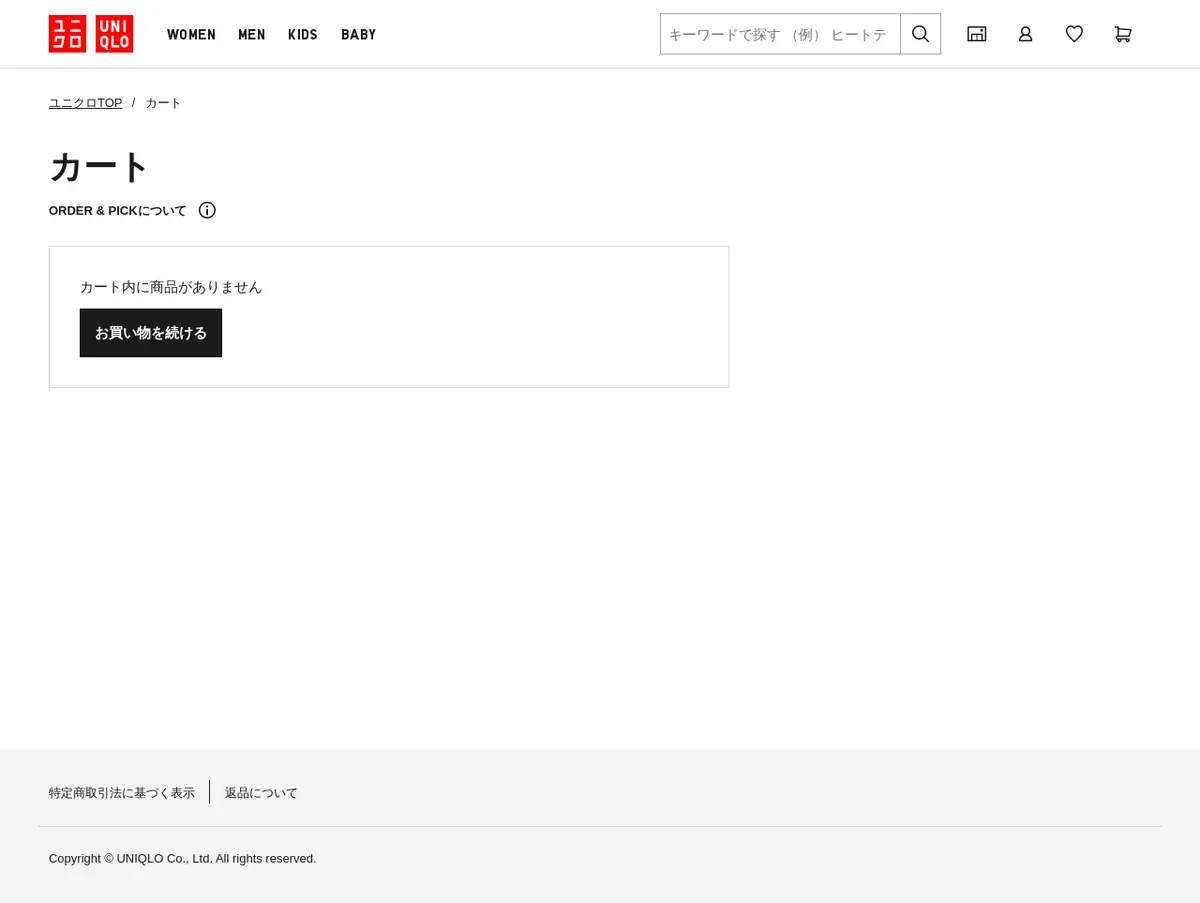Click the Copyright UNIQLO Co., Ltd. text

click(x=183, y=858)
